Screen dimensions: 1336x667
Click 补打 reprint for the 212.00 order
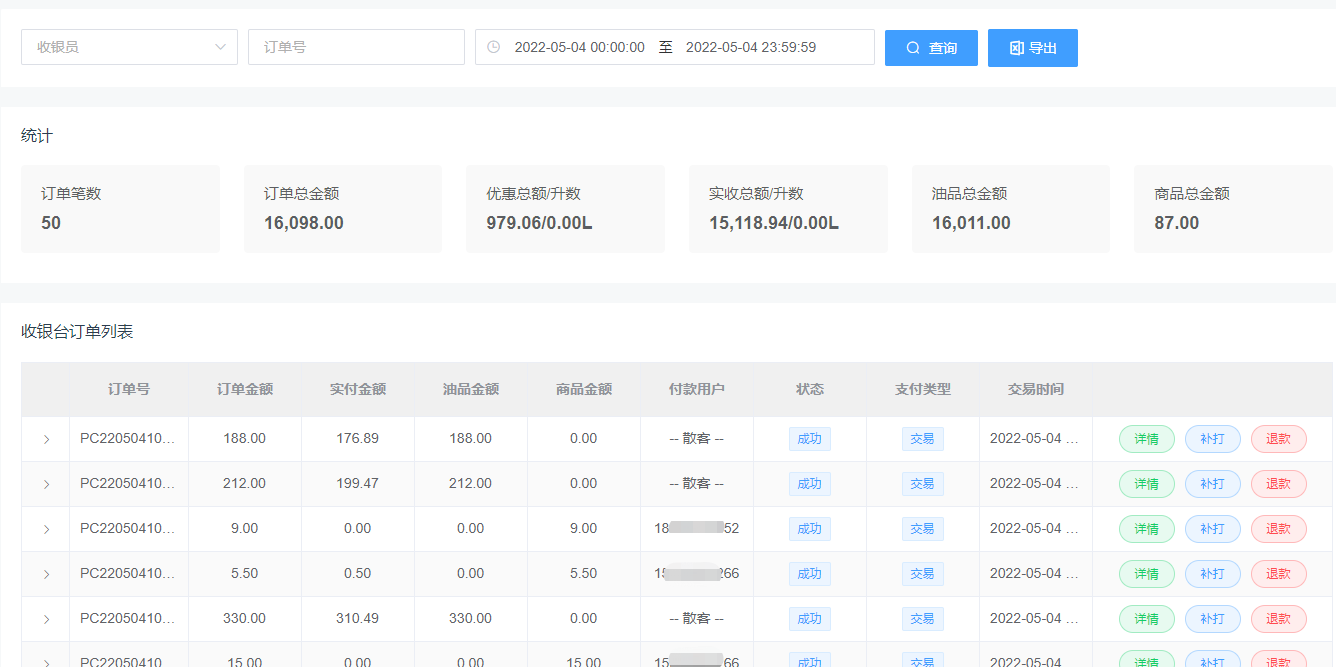tap(1213, 484)
